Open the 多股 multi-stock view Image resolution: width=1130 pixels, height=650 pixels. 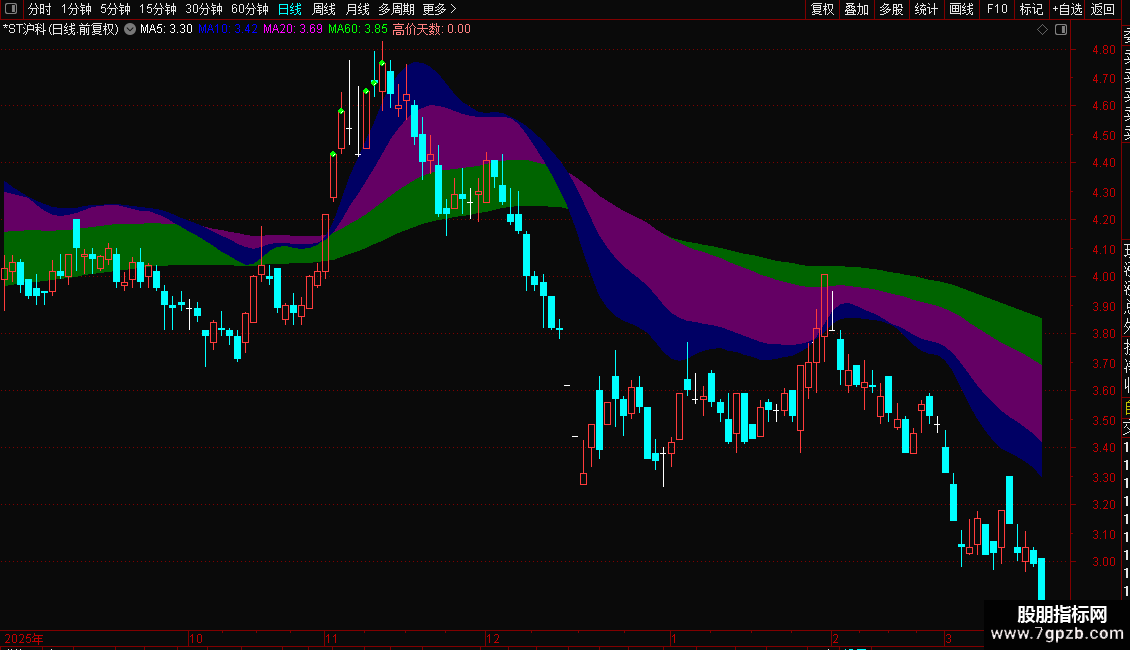pyautogui.click(x=891, y=9)
